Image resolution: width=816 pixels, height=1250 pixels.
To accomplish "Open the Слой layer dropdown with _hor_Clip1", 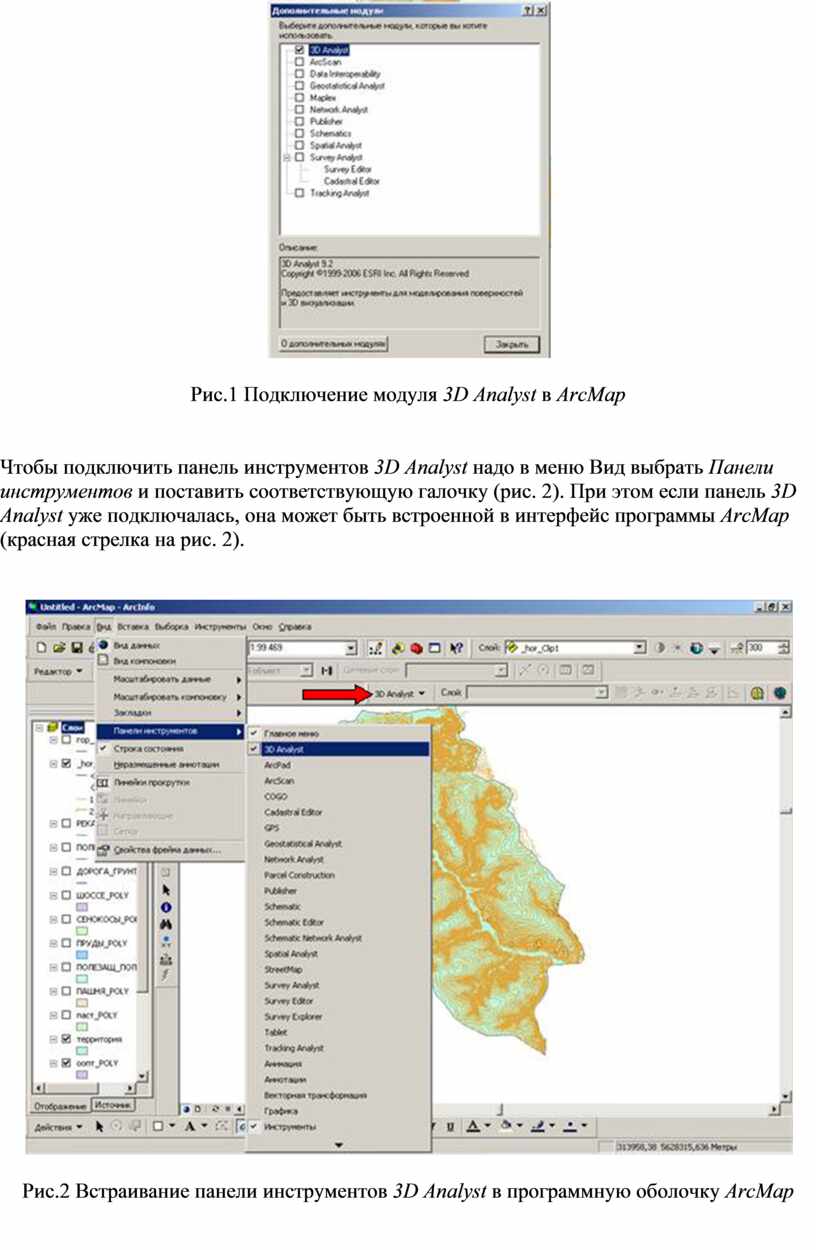I will click(641, 648).
